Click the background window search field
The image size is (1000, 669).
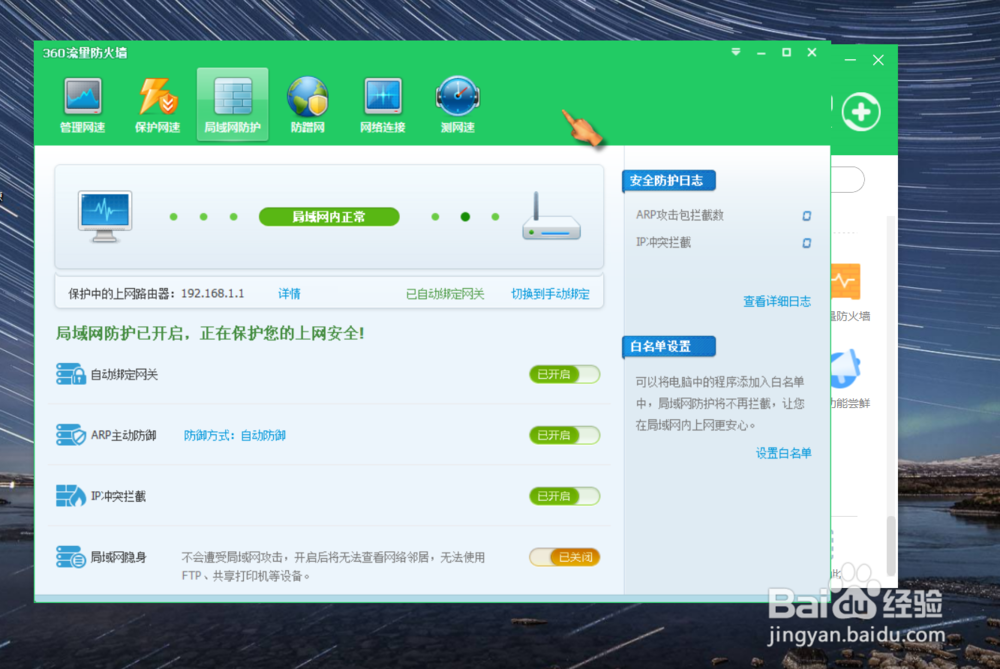[x=848, y=180]
